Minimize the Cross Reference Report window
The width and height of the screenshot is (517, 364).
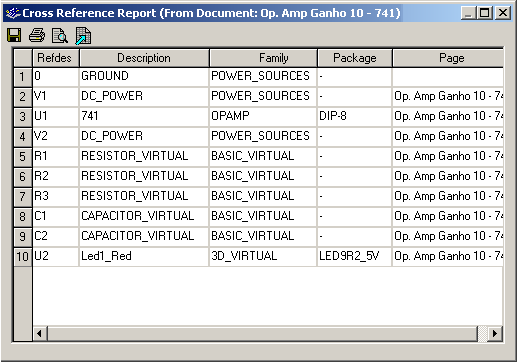tap(468, 13)
